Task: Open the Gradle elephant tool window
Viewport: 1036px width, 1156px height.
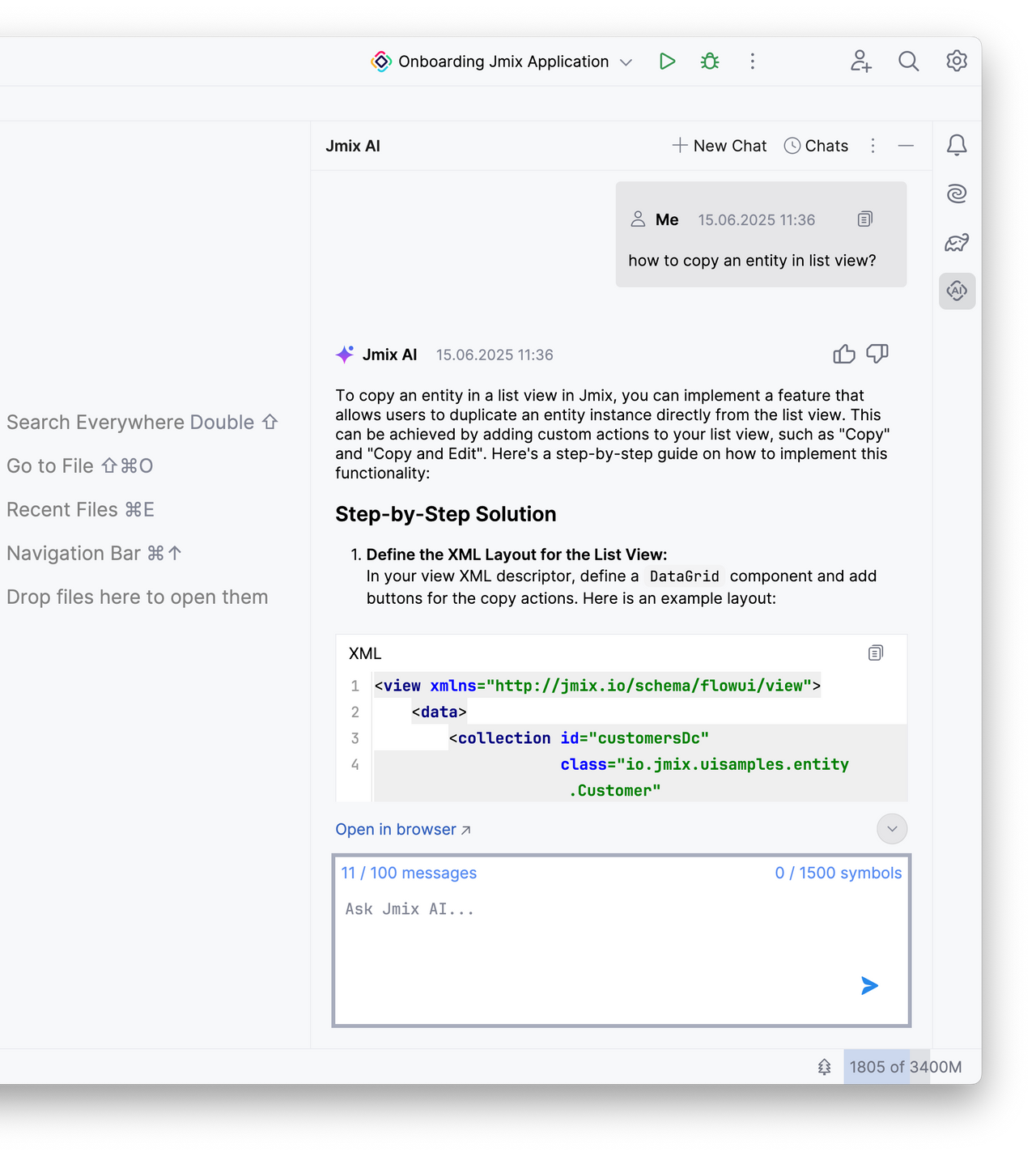Action: [x=957, y=242]
